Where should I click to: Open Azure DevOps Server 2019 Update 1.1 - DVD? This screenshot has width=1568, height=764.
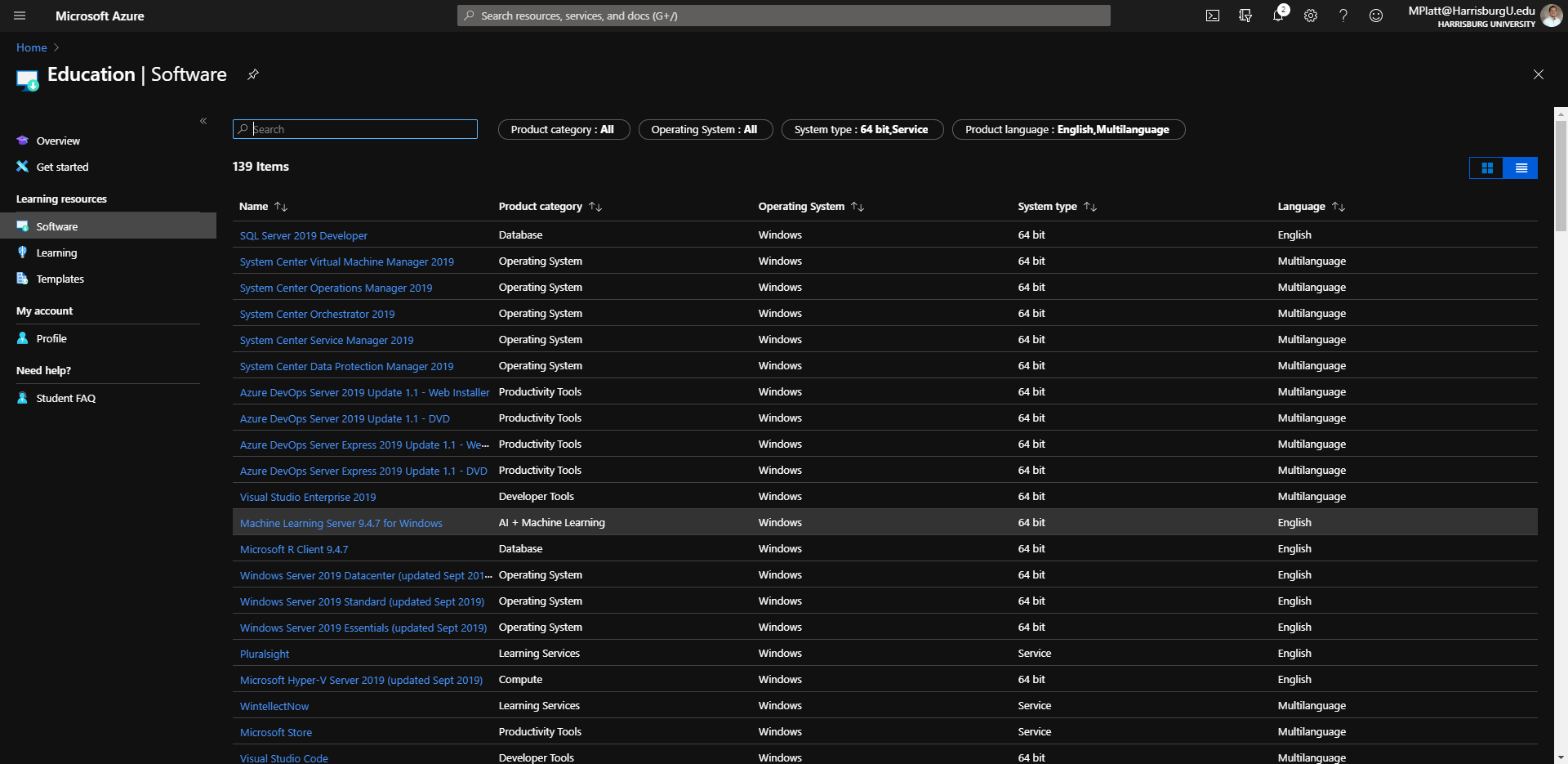tap(345, 418)
